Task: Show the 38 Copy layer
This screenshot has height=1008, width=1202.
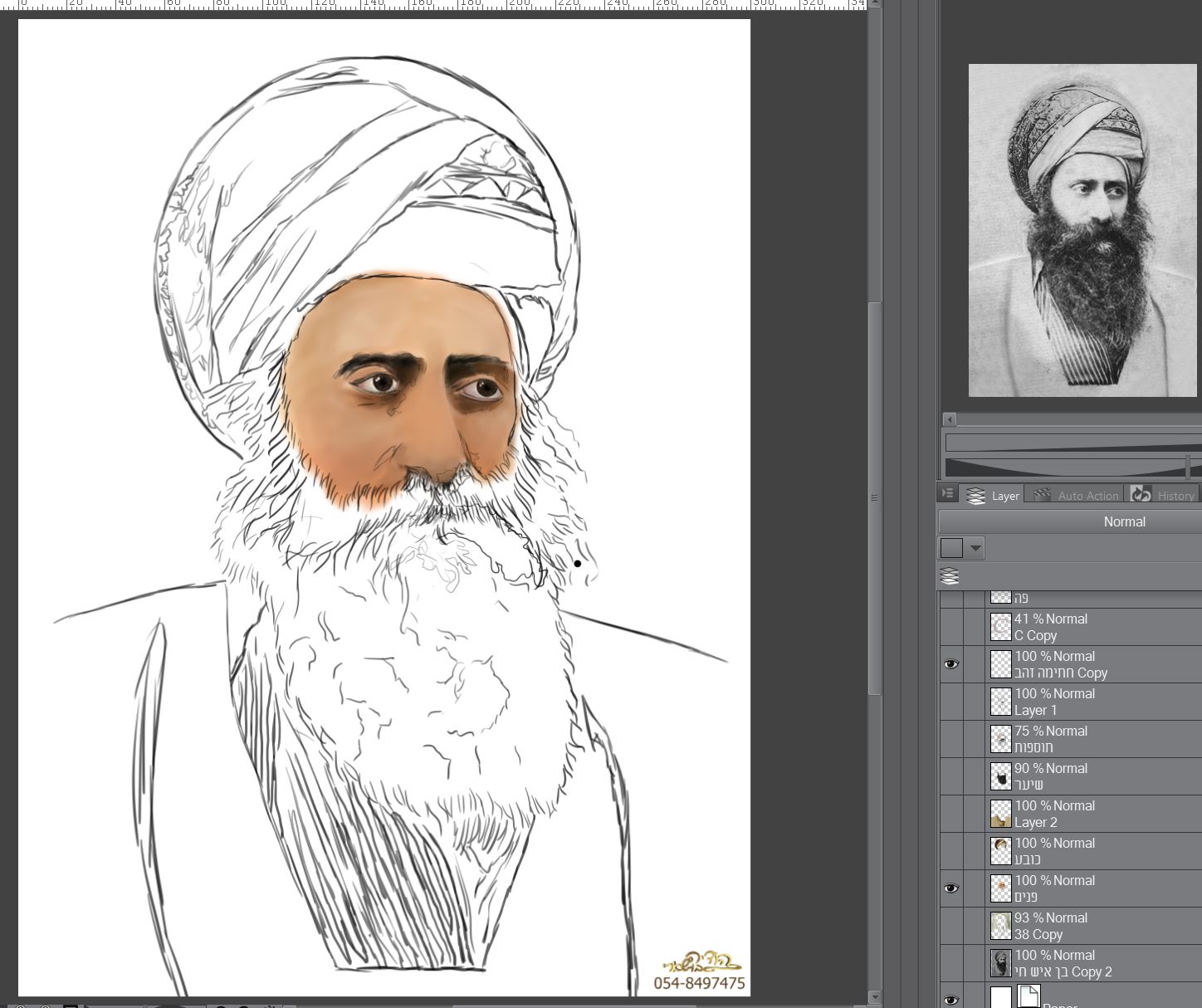Action: tap(951, 926)
